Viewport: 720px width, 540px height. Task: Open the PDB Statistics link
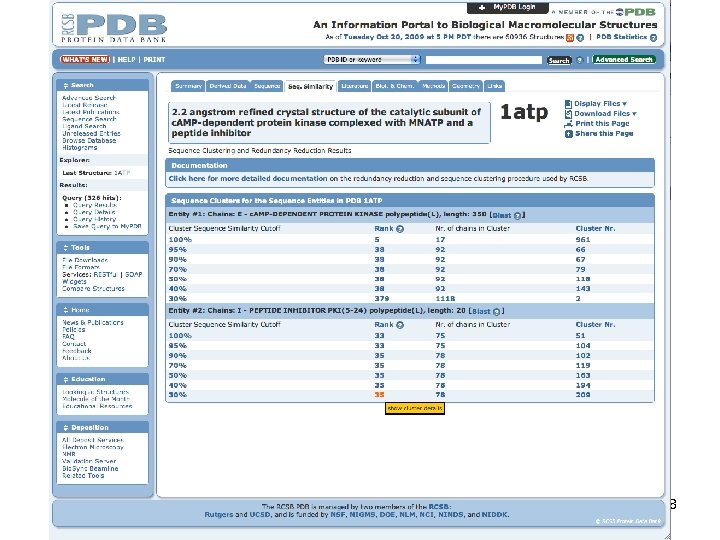coord(621,37)
